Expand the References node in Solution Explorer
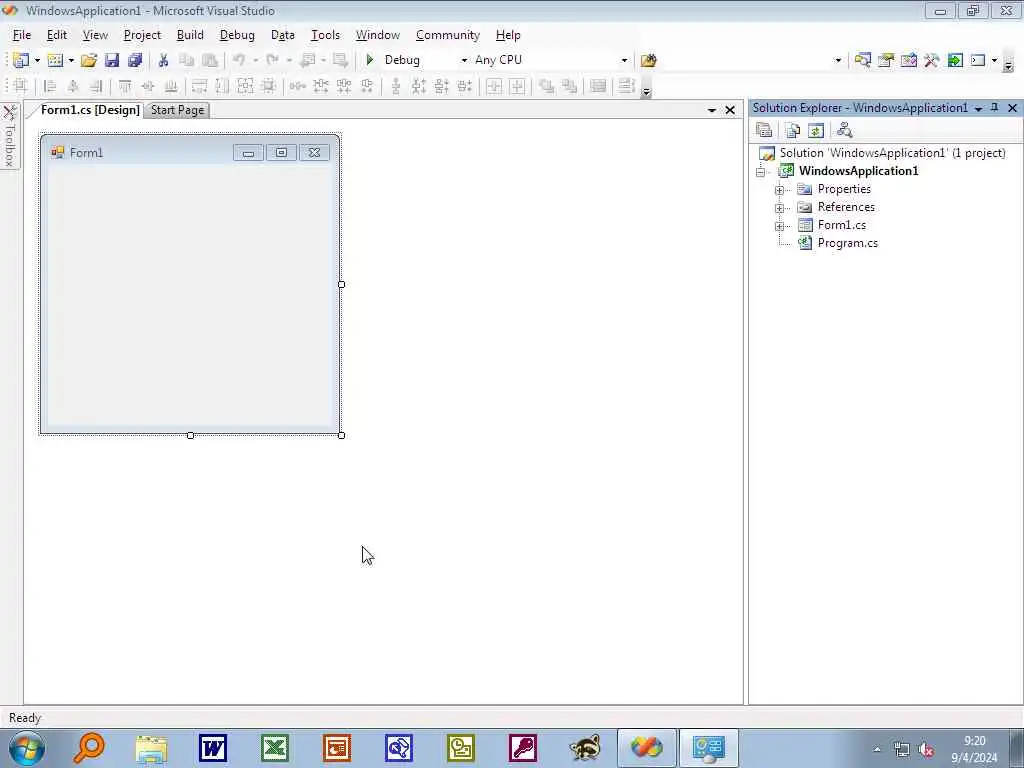This screenshot has width=1024, height=768. 779,208
